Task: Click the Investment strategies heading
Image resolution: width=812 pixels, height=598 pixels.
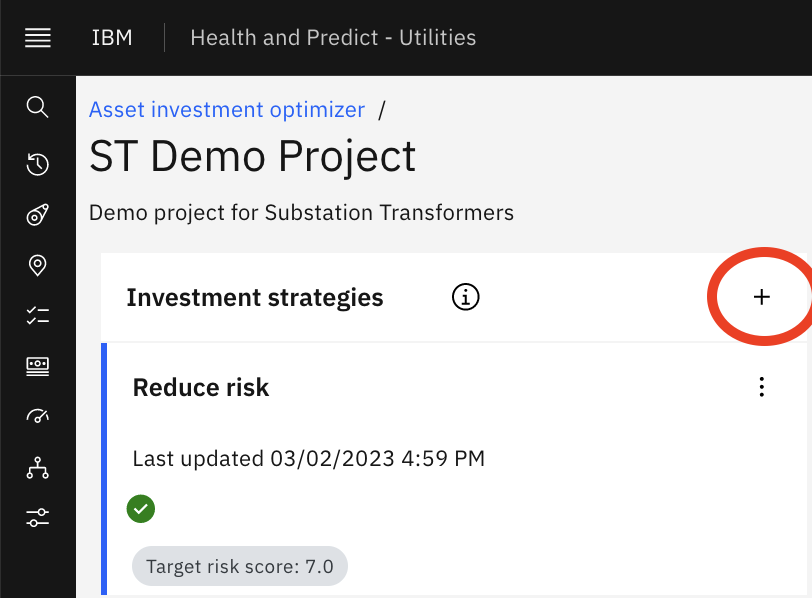Action: click(255, 298)
